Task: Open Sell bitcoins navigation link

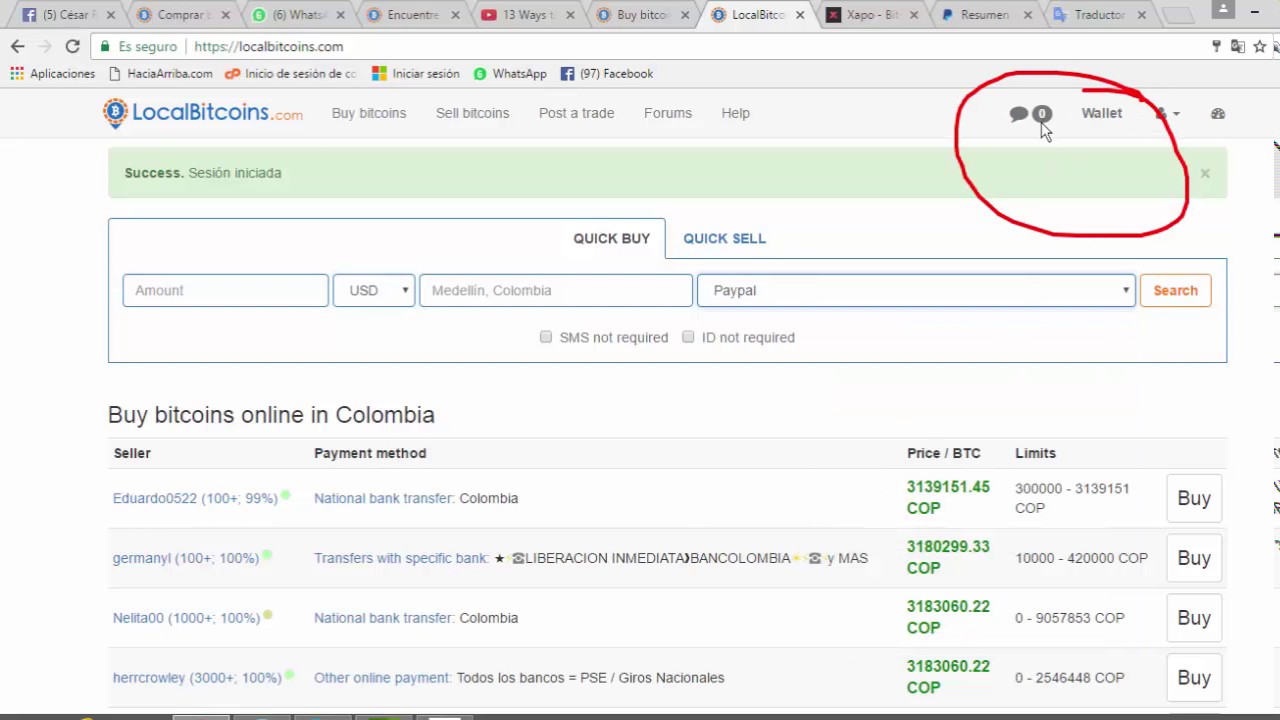Action: click(472, 113)
